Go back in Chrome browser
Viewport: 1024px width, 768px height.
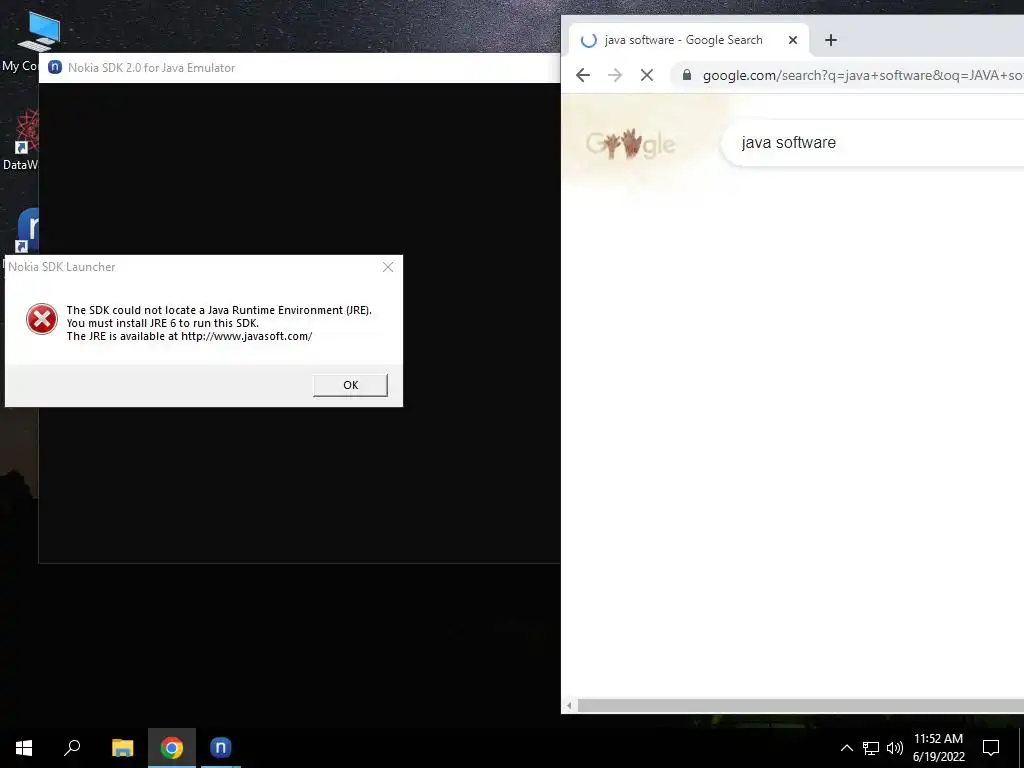[583, 75]
